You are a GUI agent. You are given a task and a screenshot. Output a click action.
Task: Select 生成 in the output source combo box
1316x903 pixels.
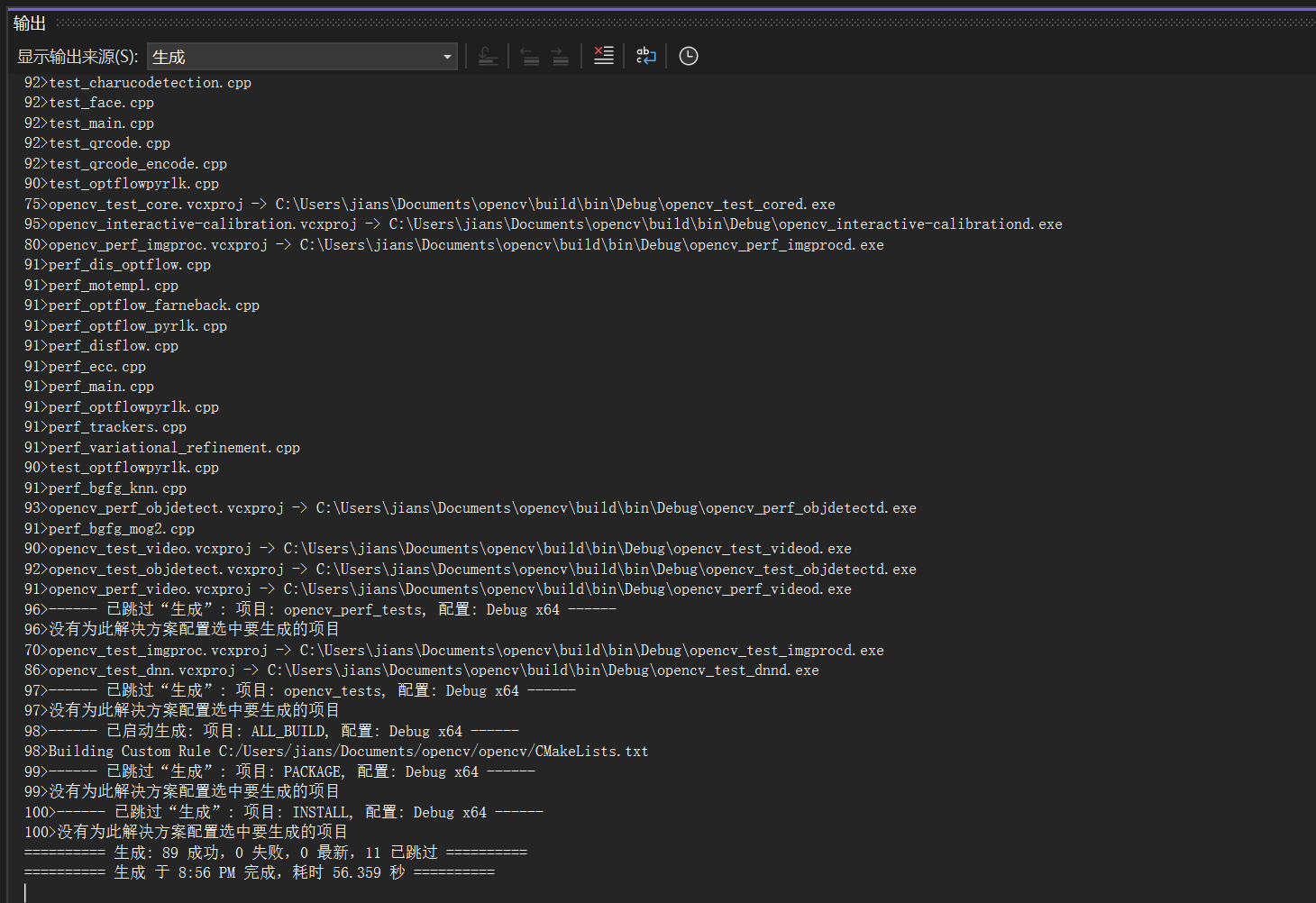click(x=302, y=56)
